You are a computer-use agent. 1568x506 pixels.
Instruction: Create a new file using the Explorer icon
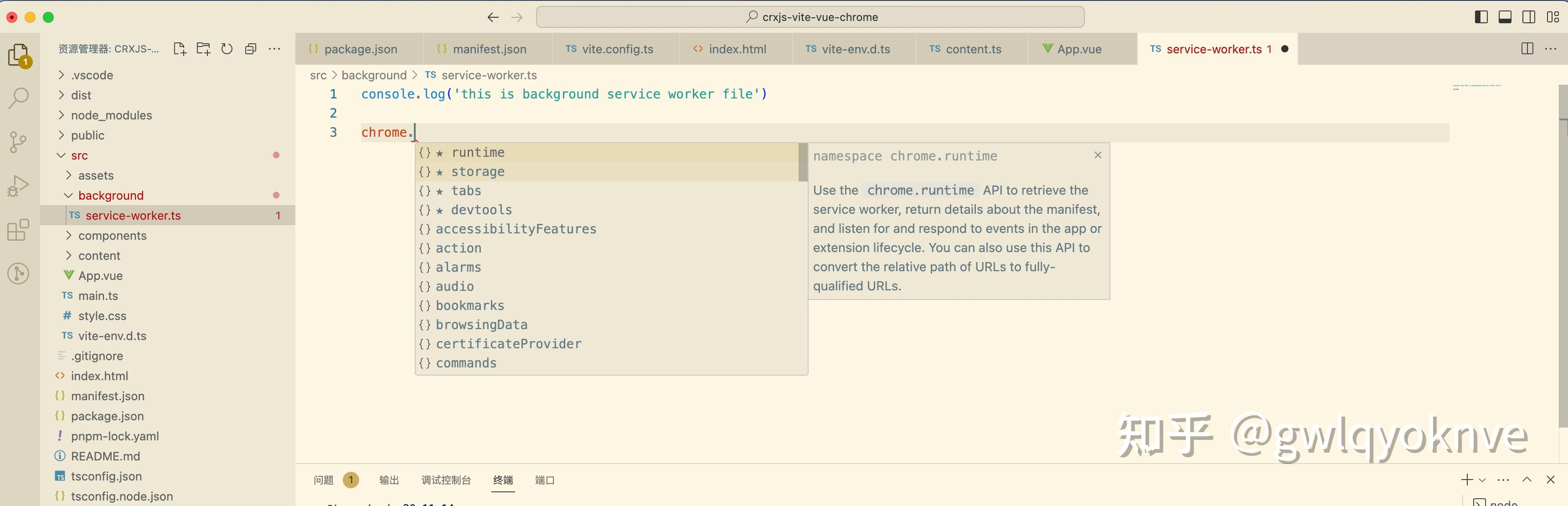180,49
